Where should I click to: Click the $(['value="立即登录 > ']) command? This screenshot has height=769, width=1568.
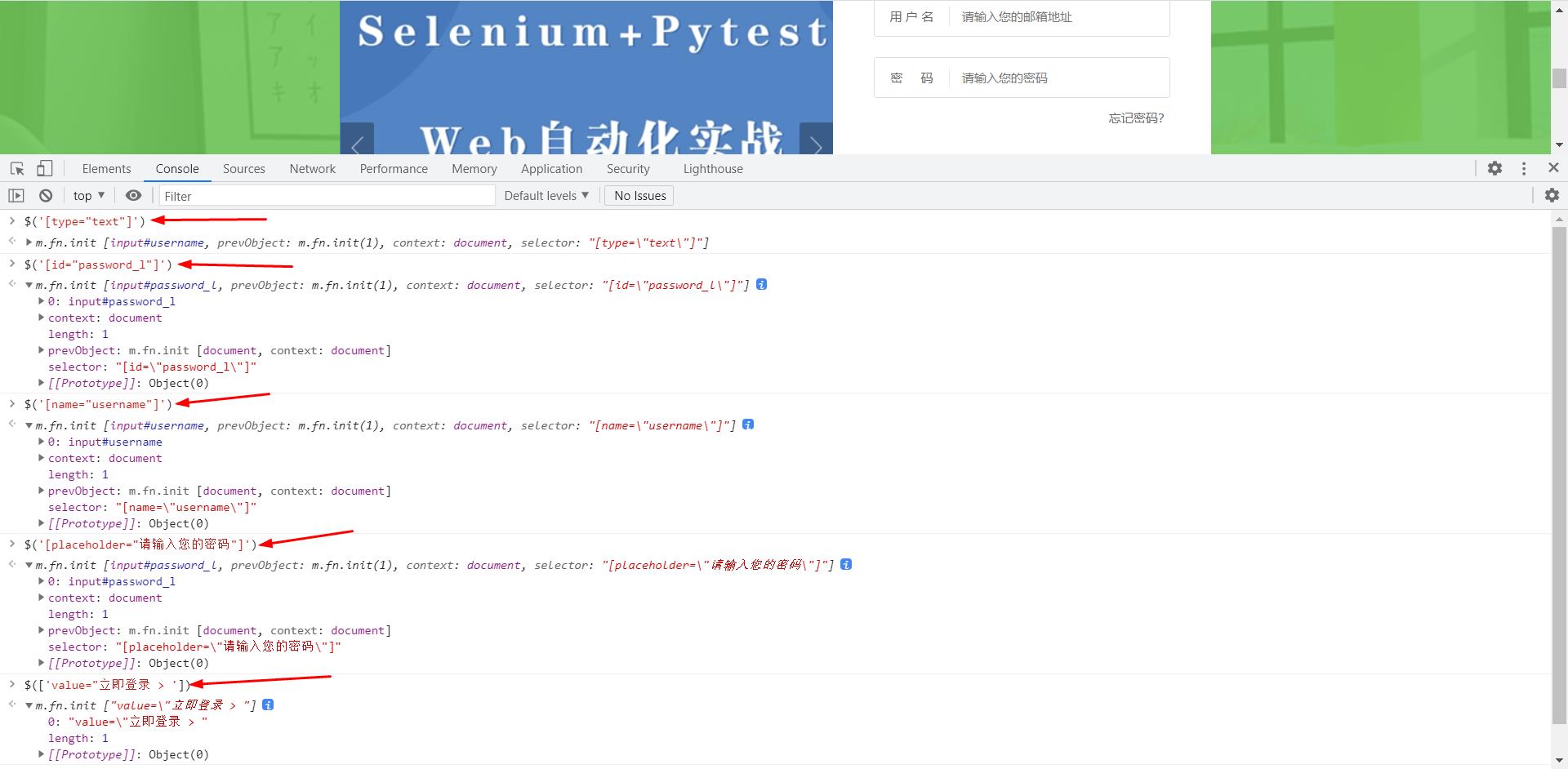[107, 685]
